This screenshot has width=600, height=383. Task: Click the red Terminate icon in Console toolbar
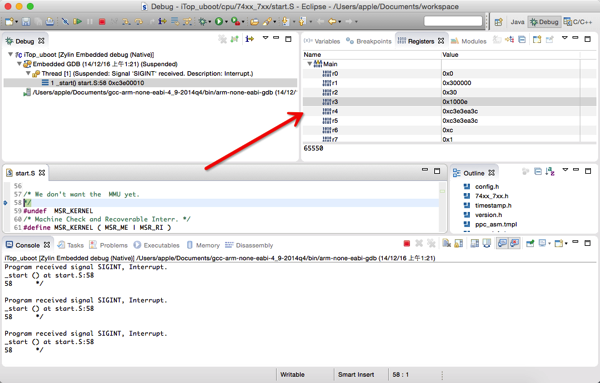pos(407,243)
